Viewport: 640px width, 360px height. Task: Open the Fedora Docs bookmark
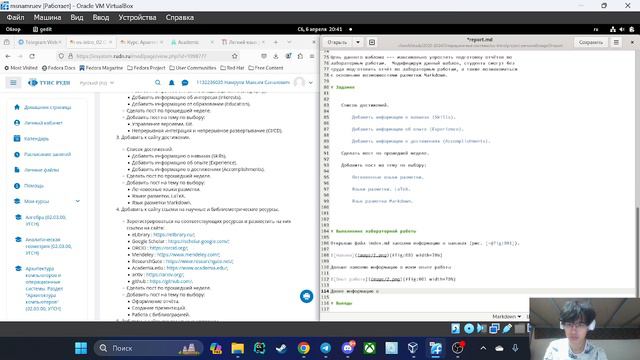pyautogui.click(x=59, y=68)
